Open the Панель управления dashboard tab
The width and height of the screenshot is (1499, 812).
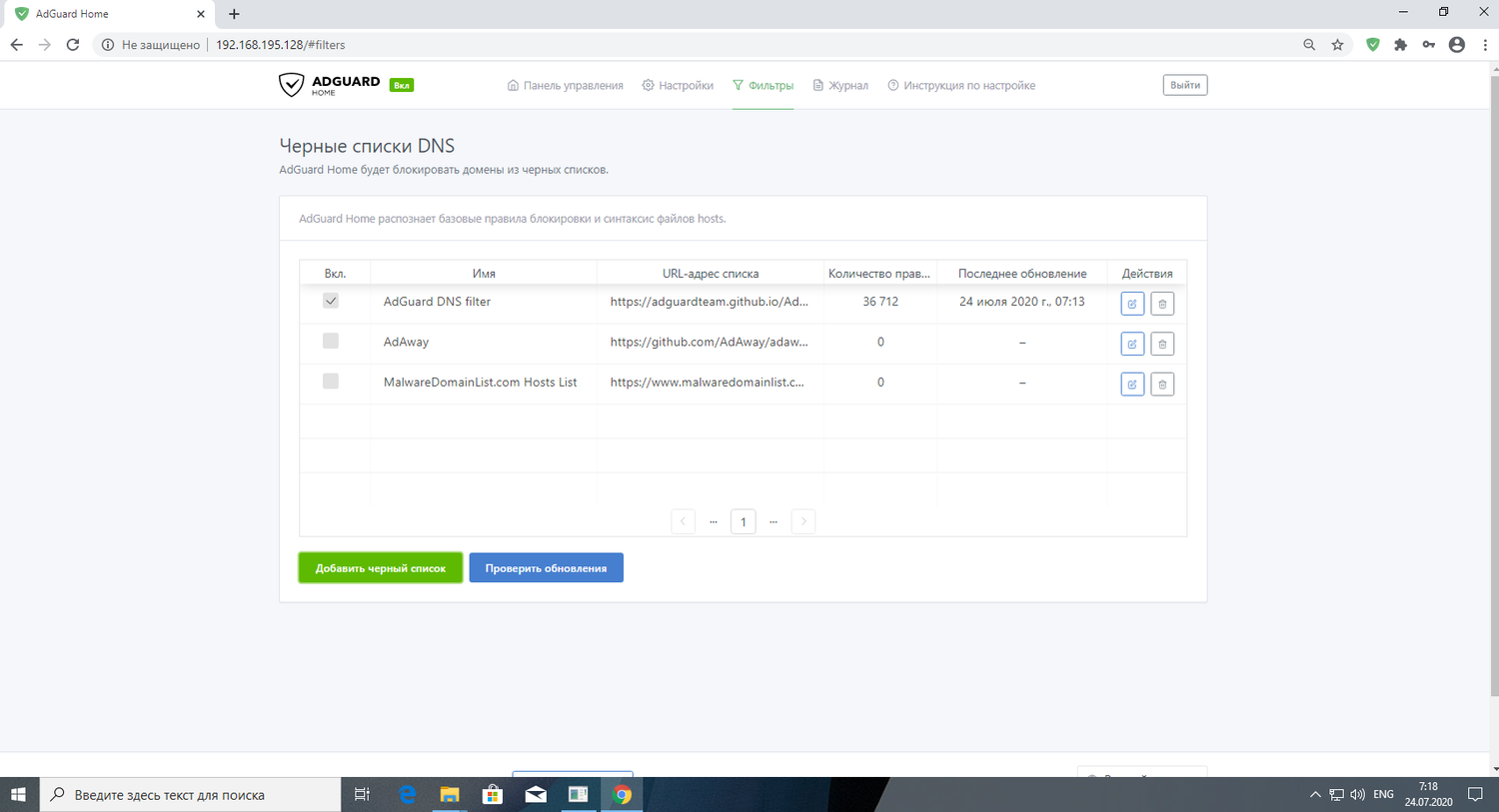566,86
